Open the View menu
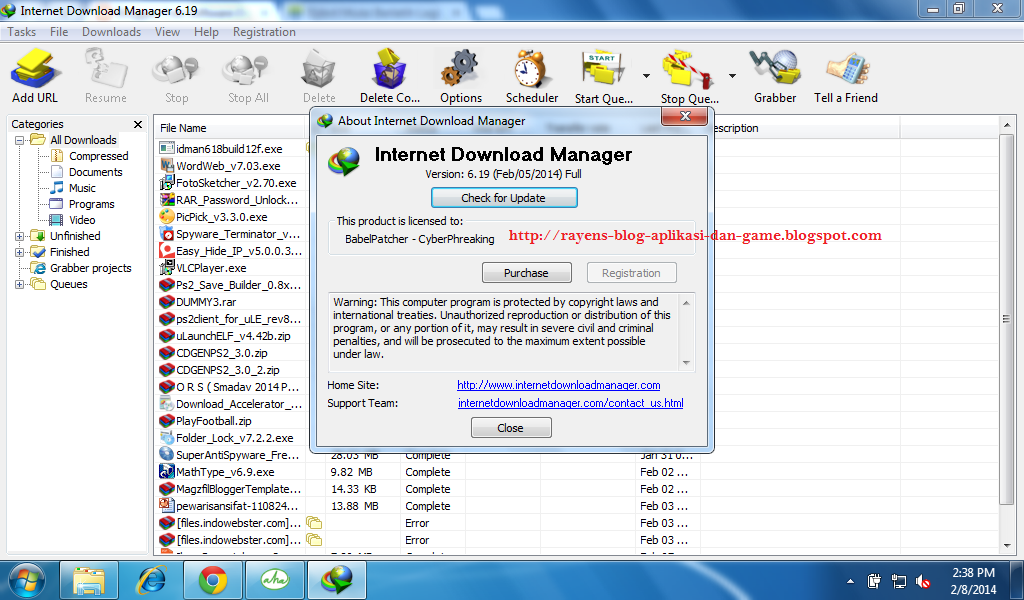The width and height of the screenshot is (1024, 600). (x=167, y=32)
